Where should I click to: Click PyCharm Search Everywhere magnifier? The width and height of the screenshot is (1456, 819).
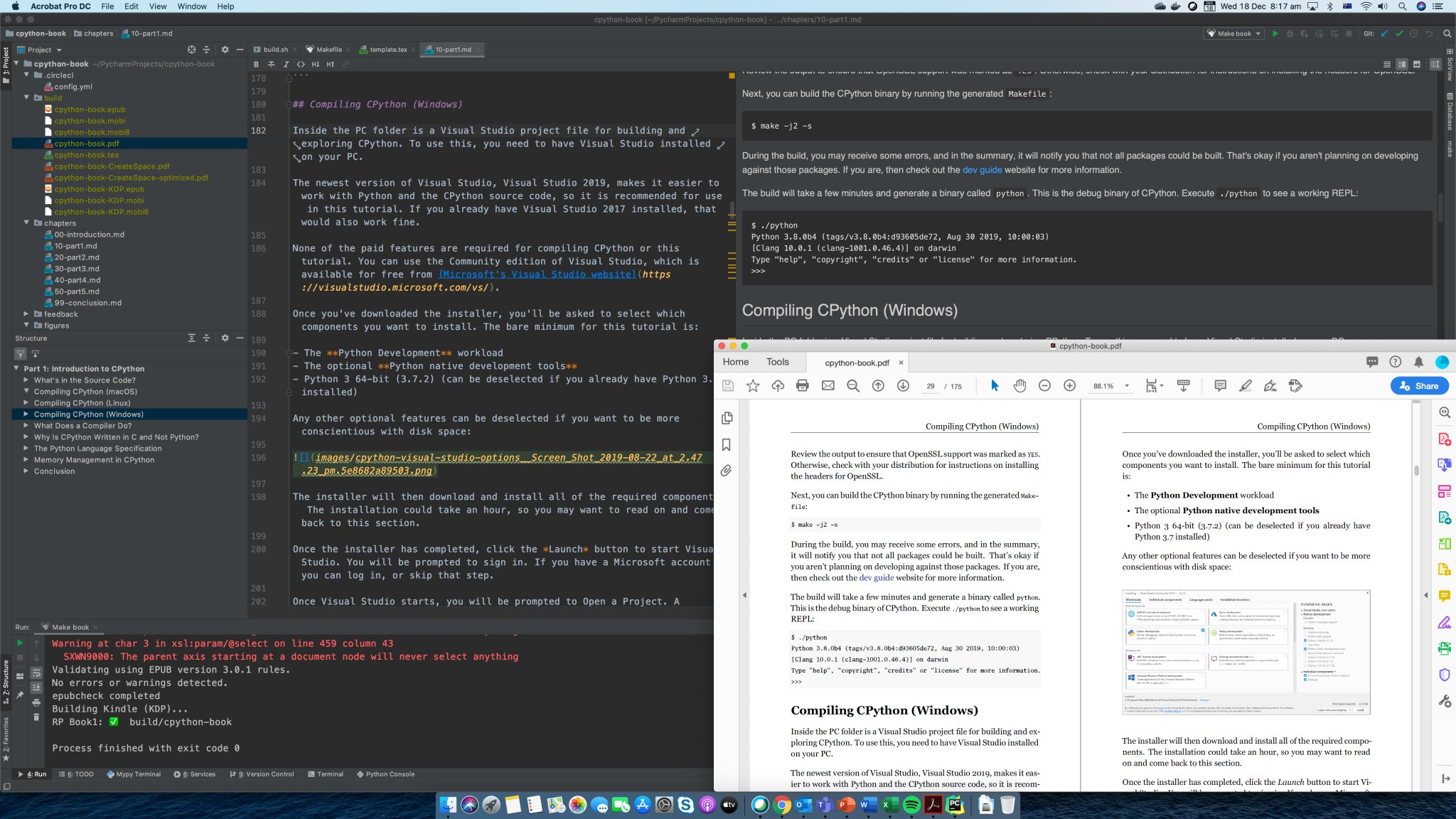click(1447, 33)
